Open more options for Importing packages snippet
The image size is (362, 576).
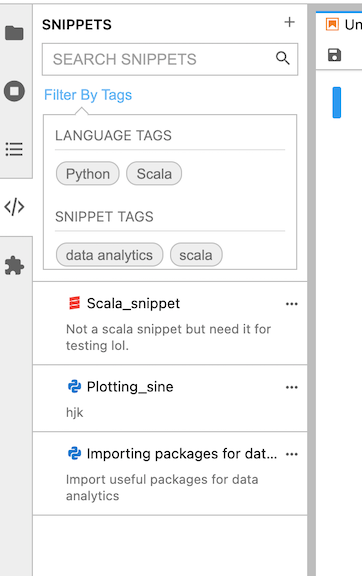tap(292, 454)
